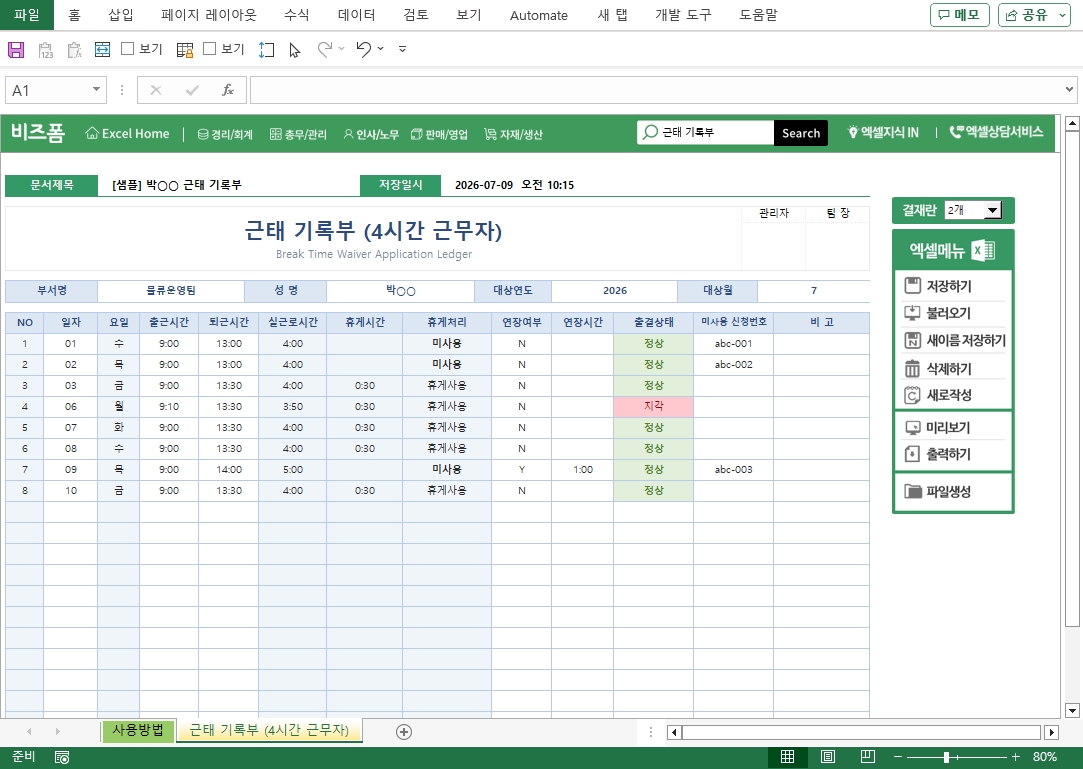The width and height of the screenshot is (1083, 769).
Task: Open the 데이터 ribbon tab
Action: click(356, 15)
